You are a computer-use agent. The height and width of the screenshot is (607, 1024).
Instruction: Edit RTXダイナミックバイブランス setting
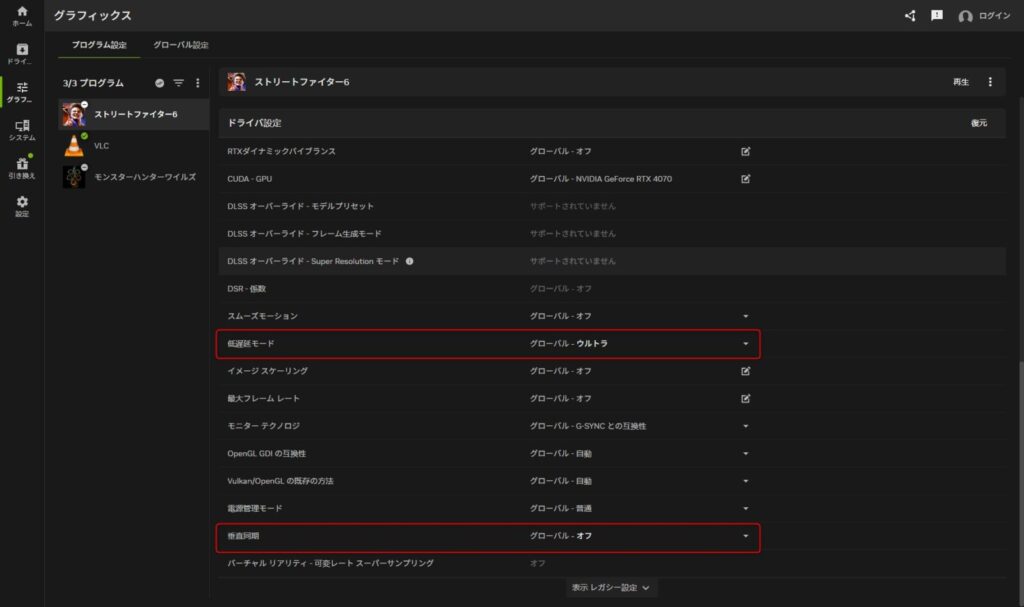(745, 151)
